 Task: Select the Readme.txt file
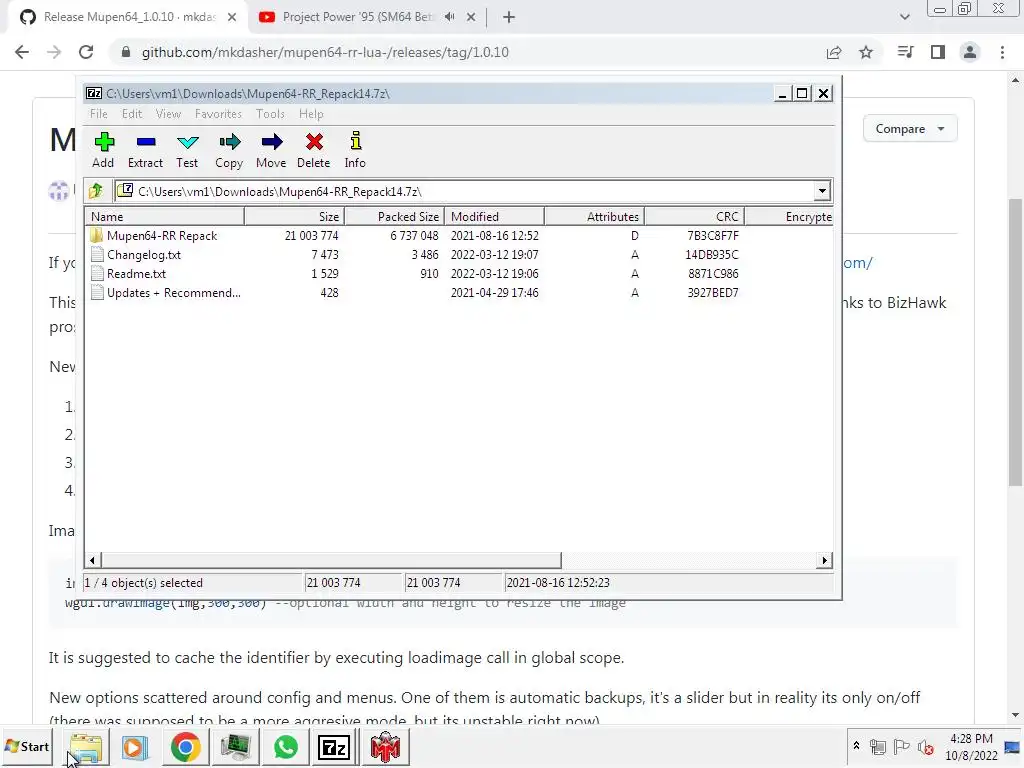point(136,274)
